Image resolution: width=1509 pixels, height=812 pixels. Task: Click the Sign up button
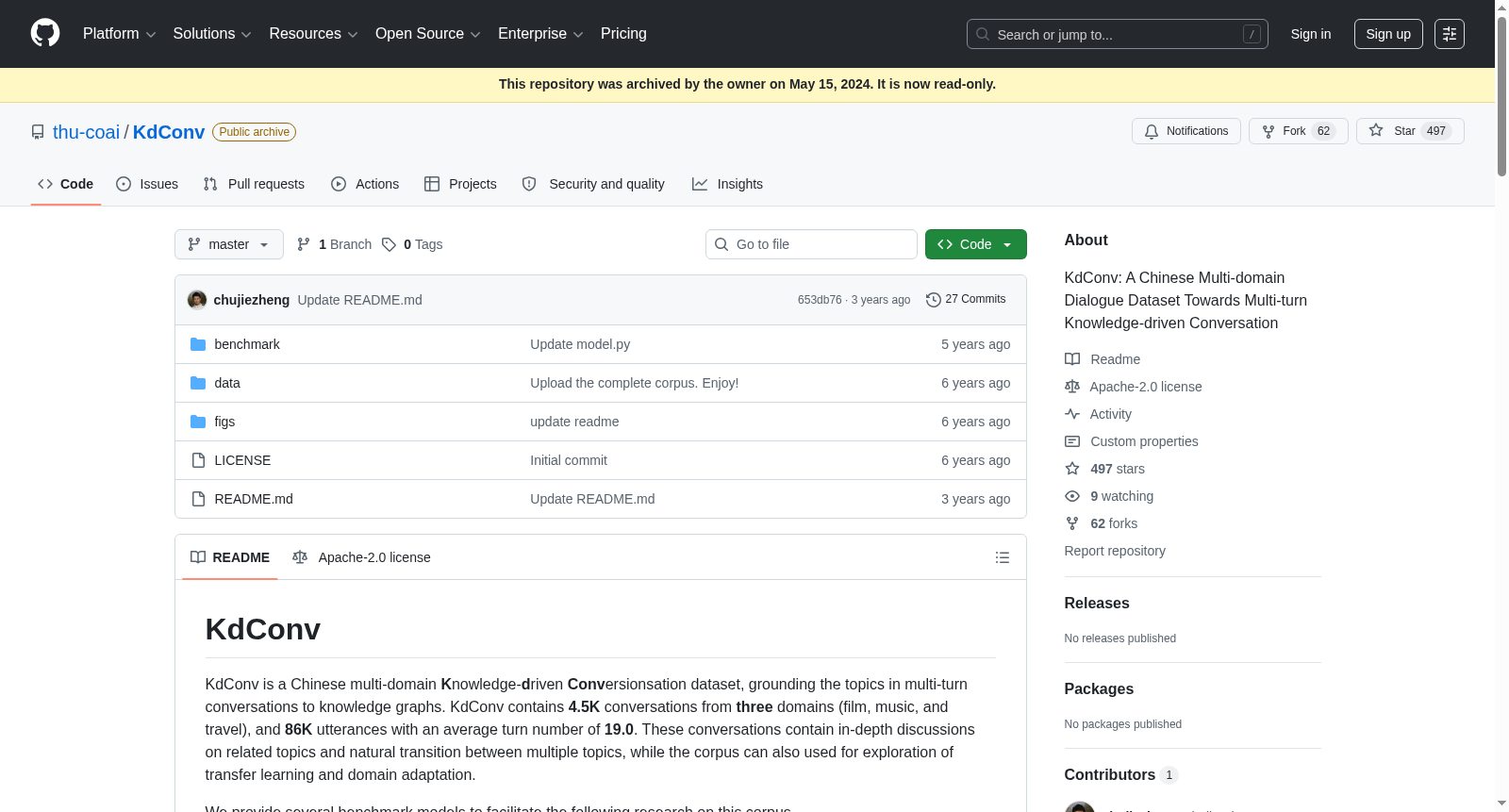click(x=1387, y=34)
